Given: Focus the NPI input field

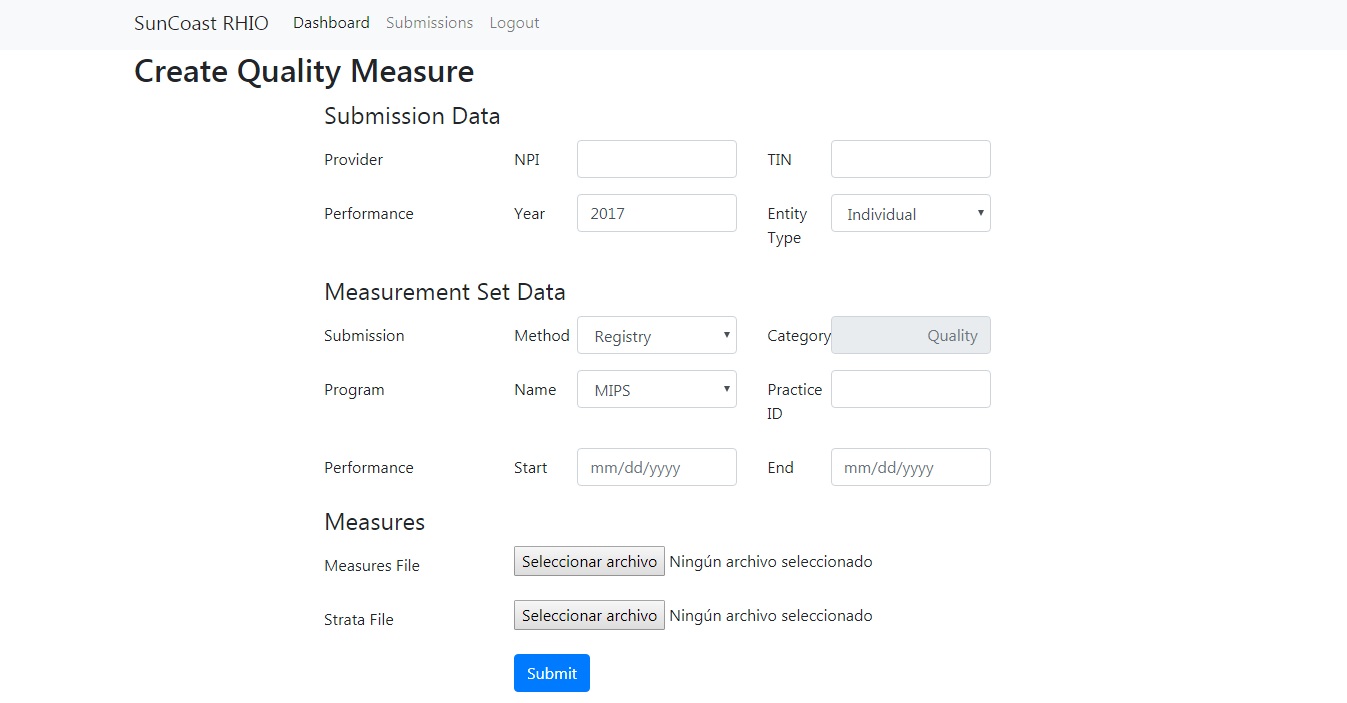Looking at the screenshot, I should tap(657, 159).
